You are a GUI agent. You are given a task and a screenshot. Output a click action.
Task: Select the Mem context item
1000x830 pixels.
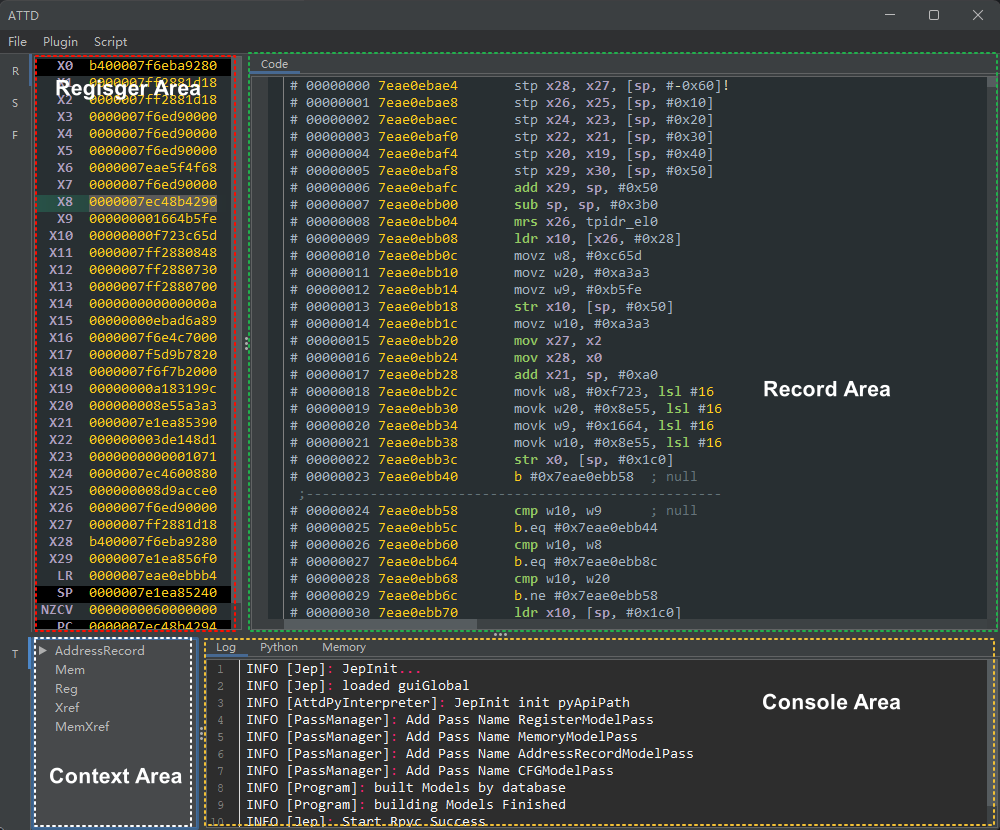[x=70, y=670]
